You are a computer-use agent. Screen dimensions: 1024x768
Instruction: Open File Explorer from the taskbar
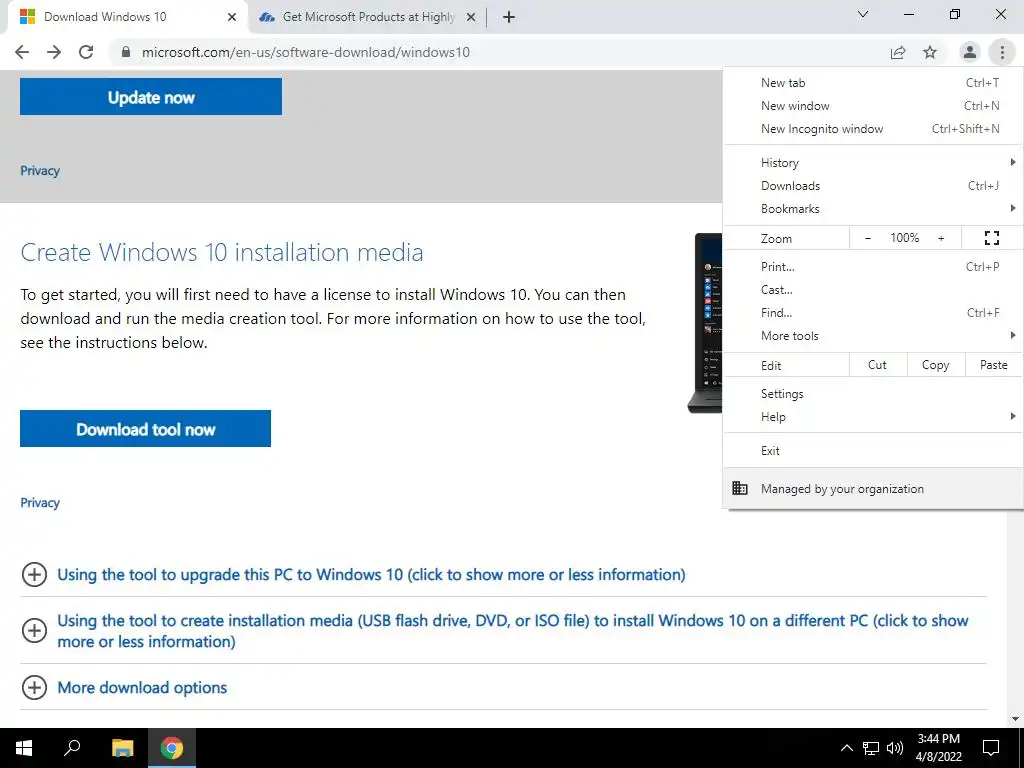tap(122, 748)
